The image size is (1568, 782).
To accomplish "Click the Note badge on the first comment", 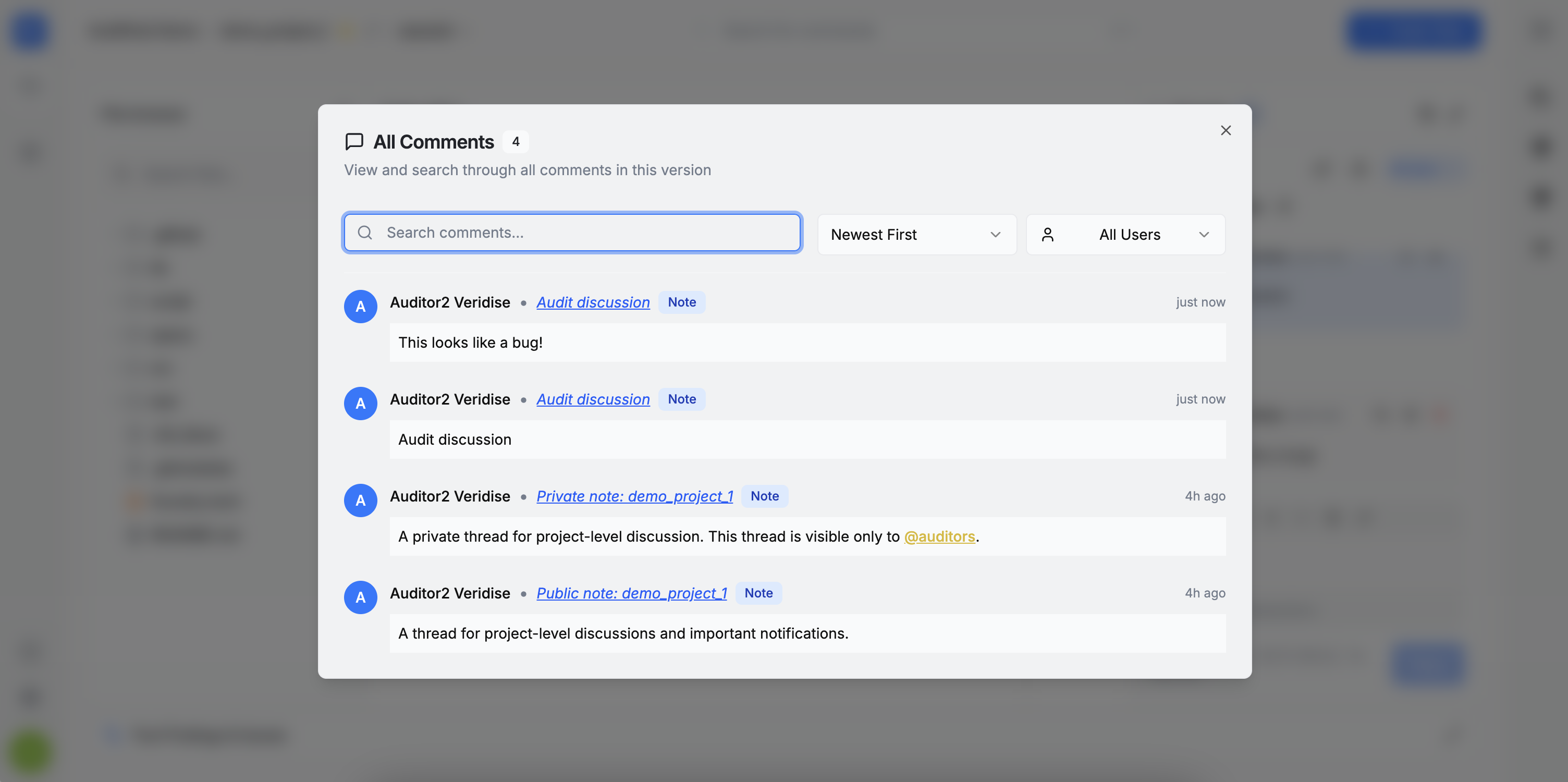I will click(x=681, y=302).
